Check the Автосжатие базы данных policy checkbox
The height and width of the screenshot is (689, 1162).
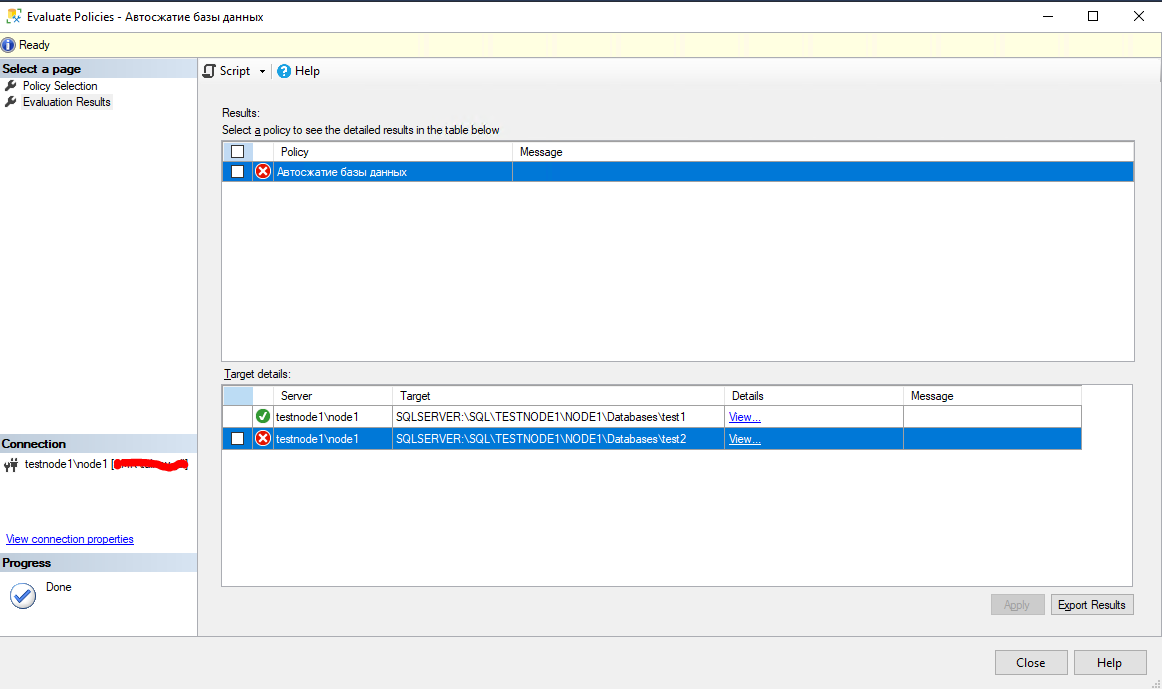[x=237, y=171]
